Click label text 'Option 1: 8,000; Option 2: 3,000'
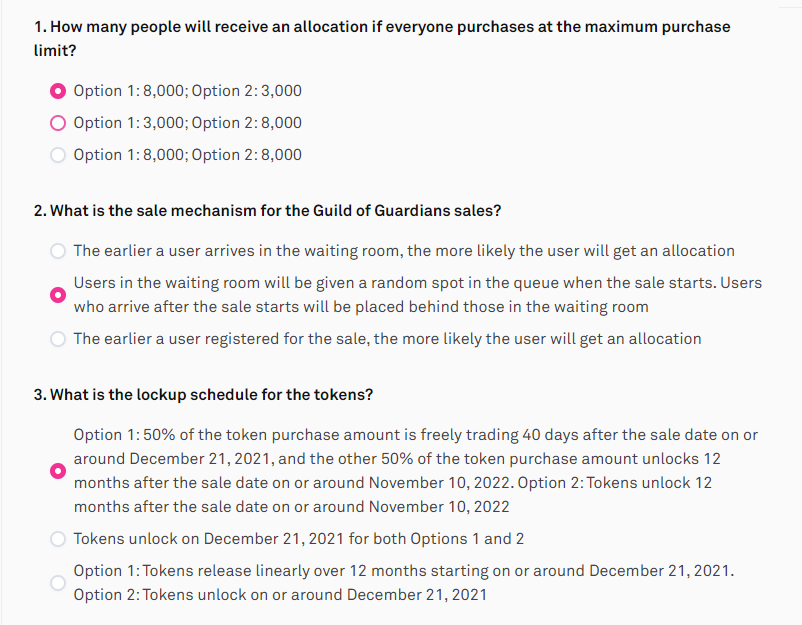 [188, 91]
